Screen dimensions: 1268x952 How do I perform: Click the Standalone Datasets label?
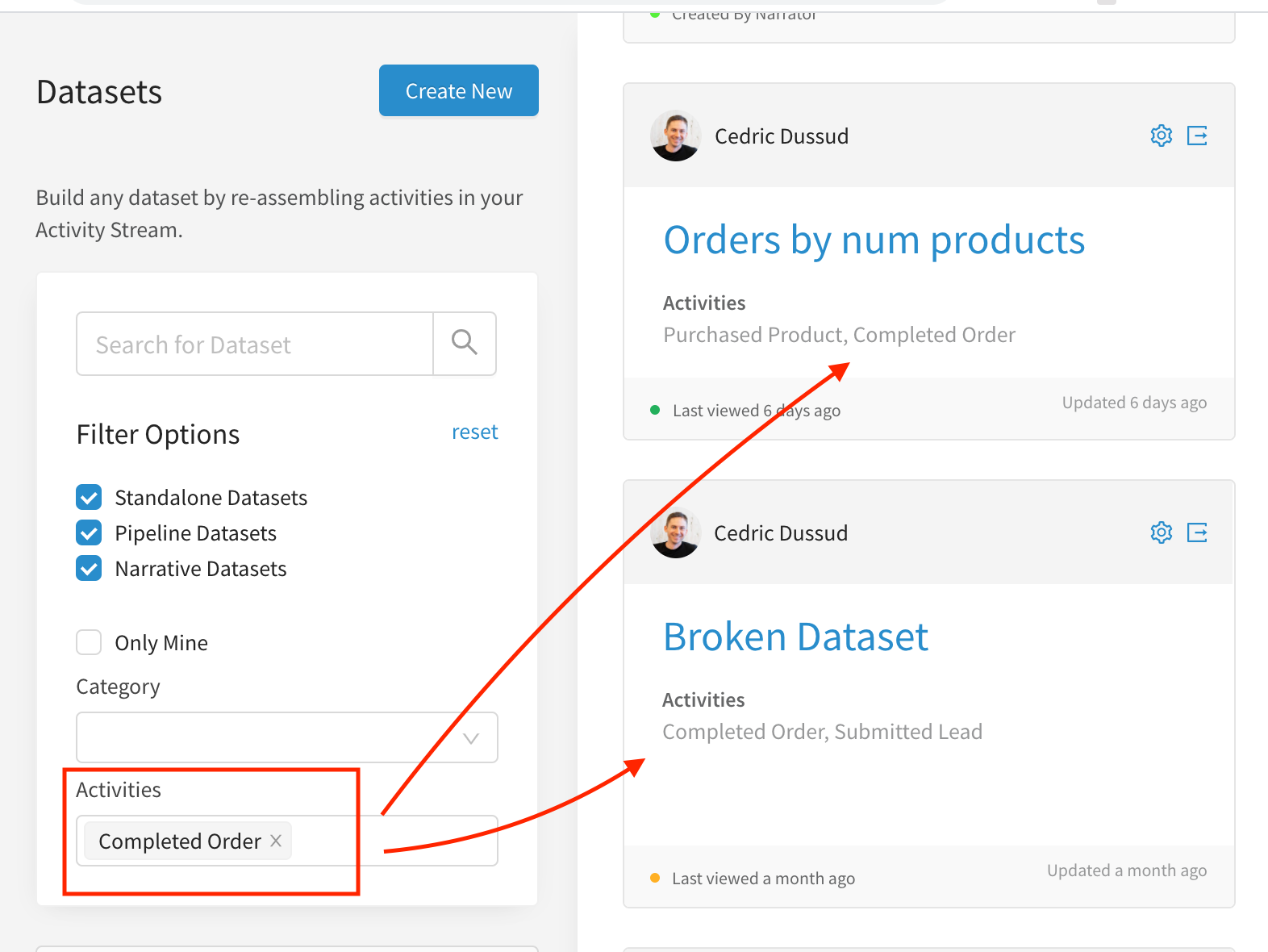click(211, 498)
